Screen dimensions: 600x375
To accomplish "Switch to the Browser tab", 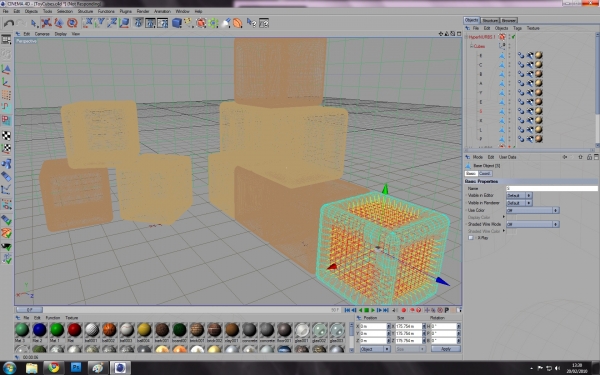I will [509, 20].
